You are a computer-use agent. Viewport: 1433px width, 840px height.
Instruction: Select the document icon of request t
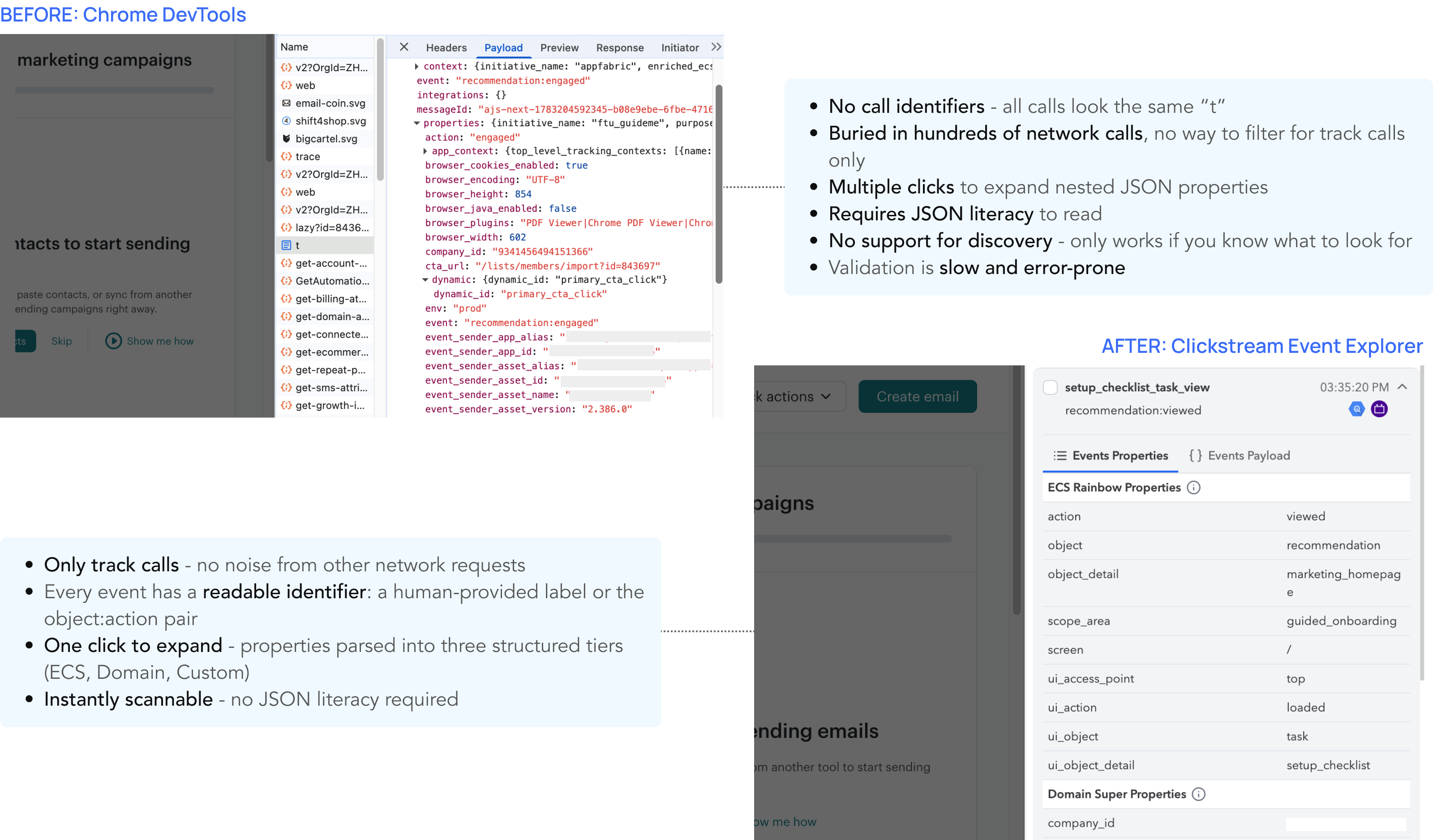(x=287, y=245)
